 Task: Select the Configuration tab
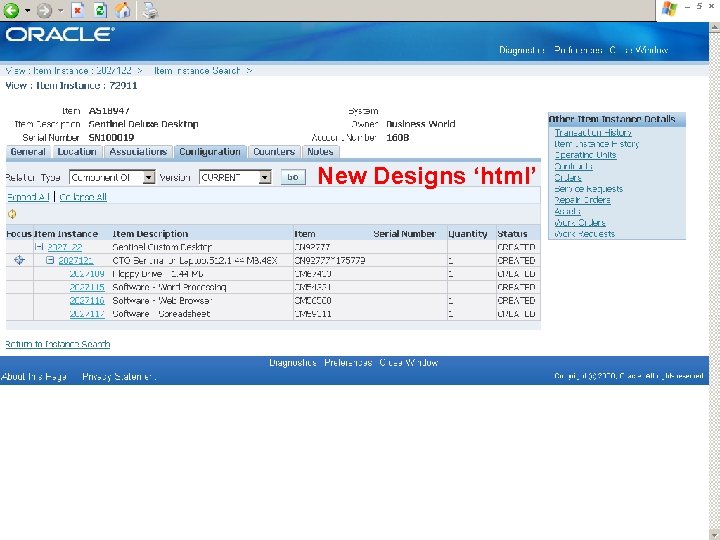[x=210, y=152]
